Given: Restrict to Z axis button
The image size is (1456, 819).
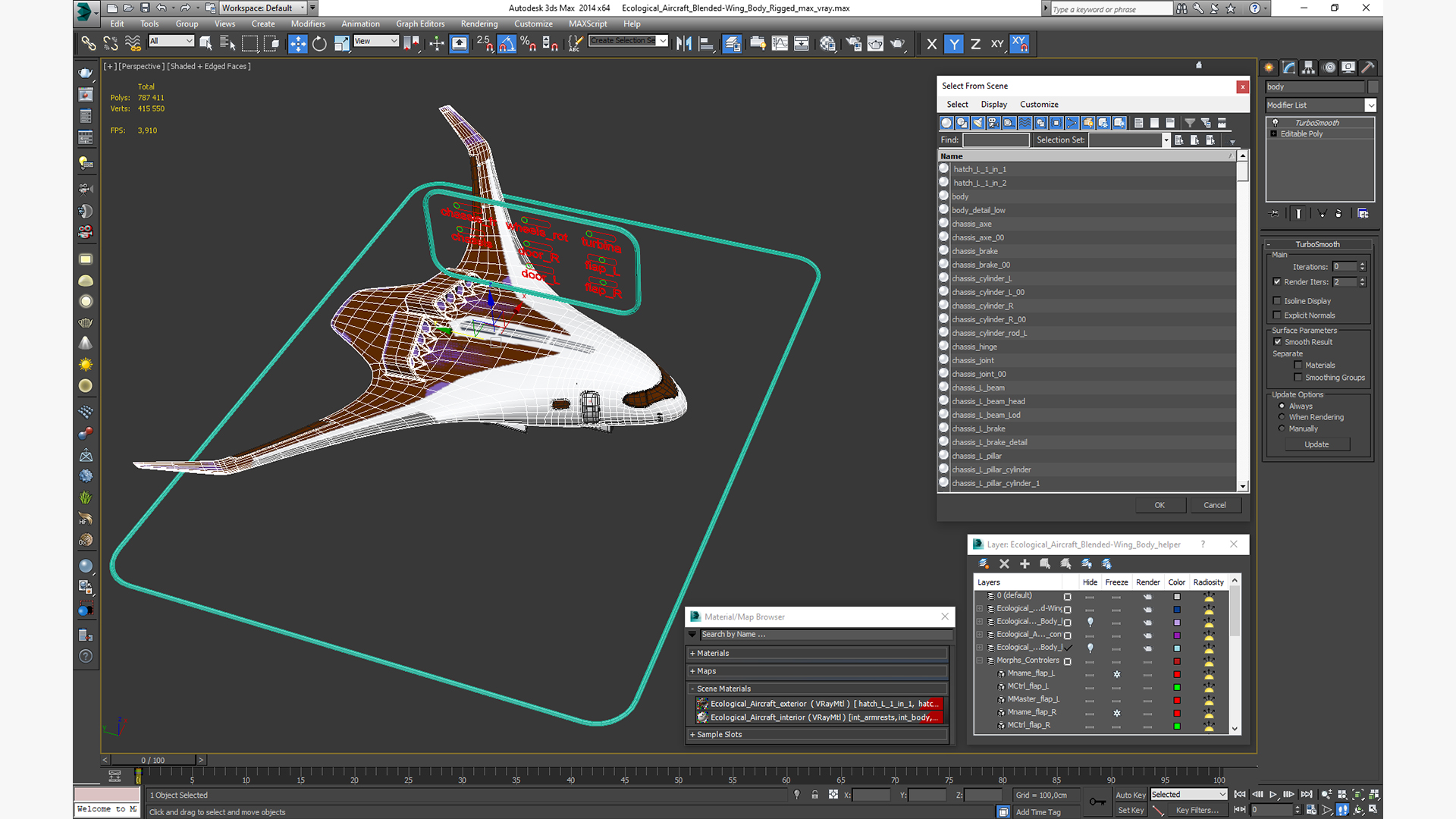Looking at the screenshot, I should (975, 44).
